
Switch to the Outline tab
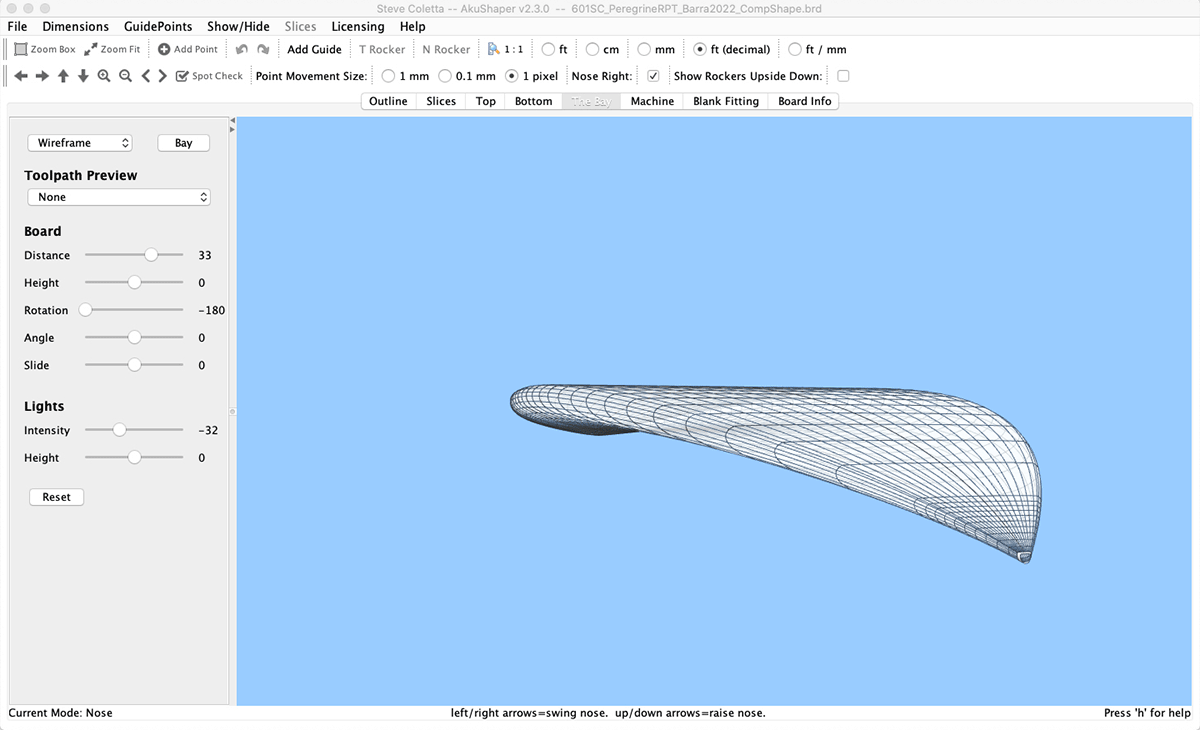[388, 101]
